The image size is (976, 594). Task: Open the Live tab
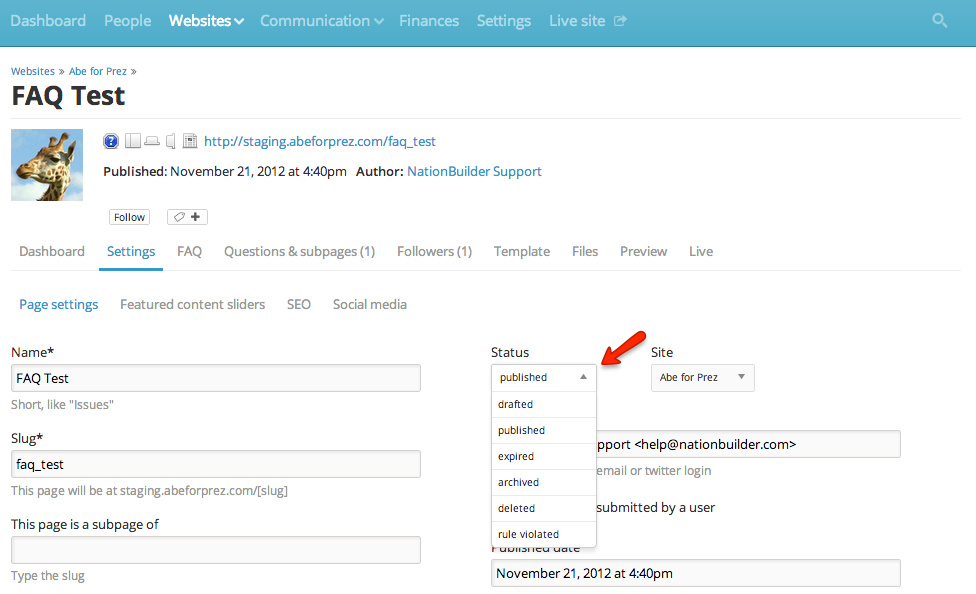pyautogui.click(x=701, y=252)
